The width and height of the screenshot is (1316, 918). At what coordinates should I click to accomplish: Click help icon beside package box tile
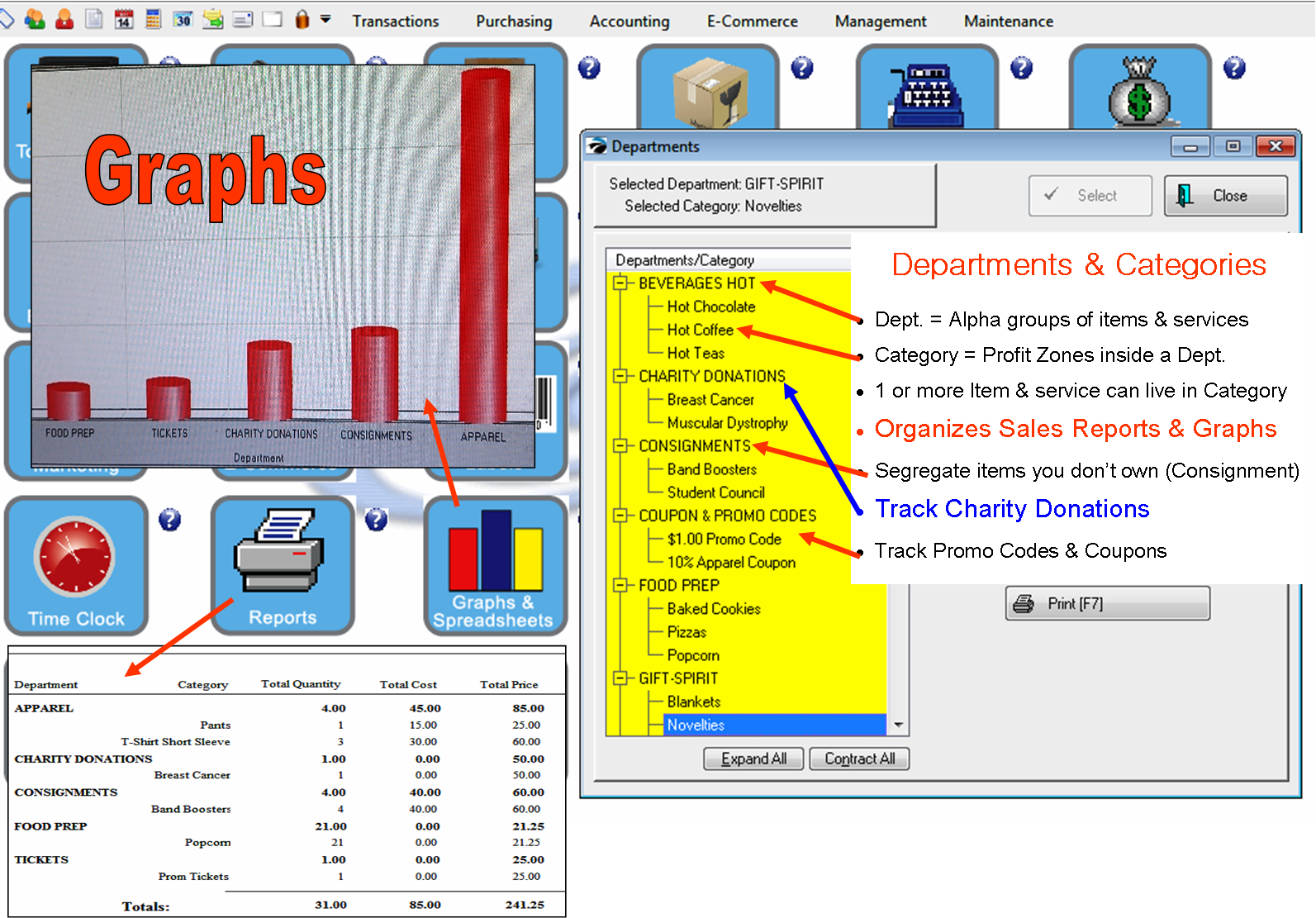(802, 68)
